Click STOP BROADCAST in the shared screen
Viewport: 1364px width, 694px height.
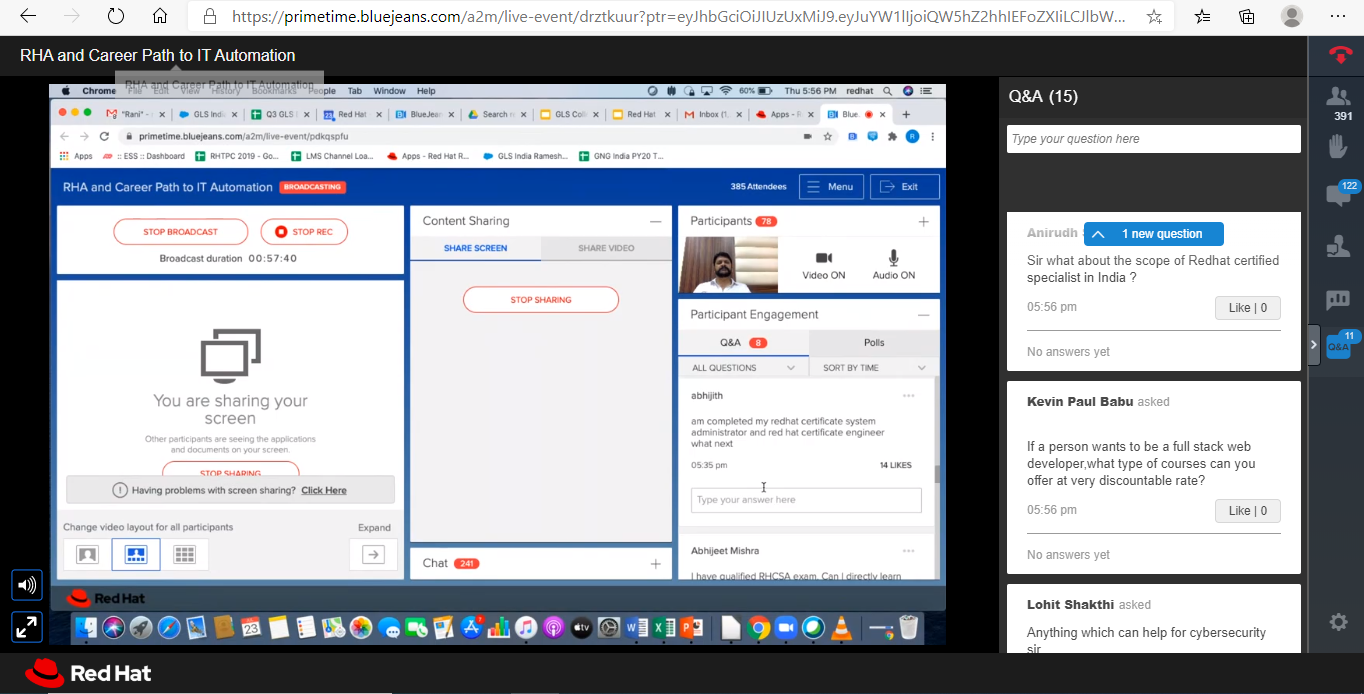[x=180, y=232]
